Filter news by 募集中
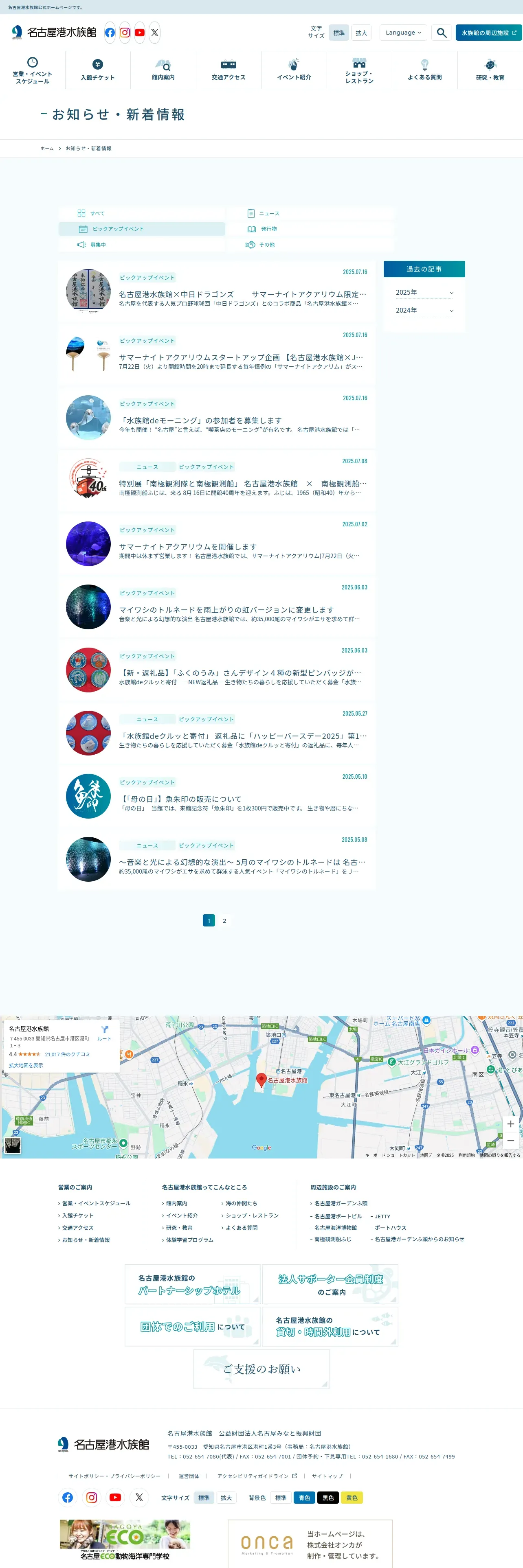 click(x=142, y=245)
